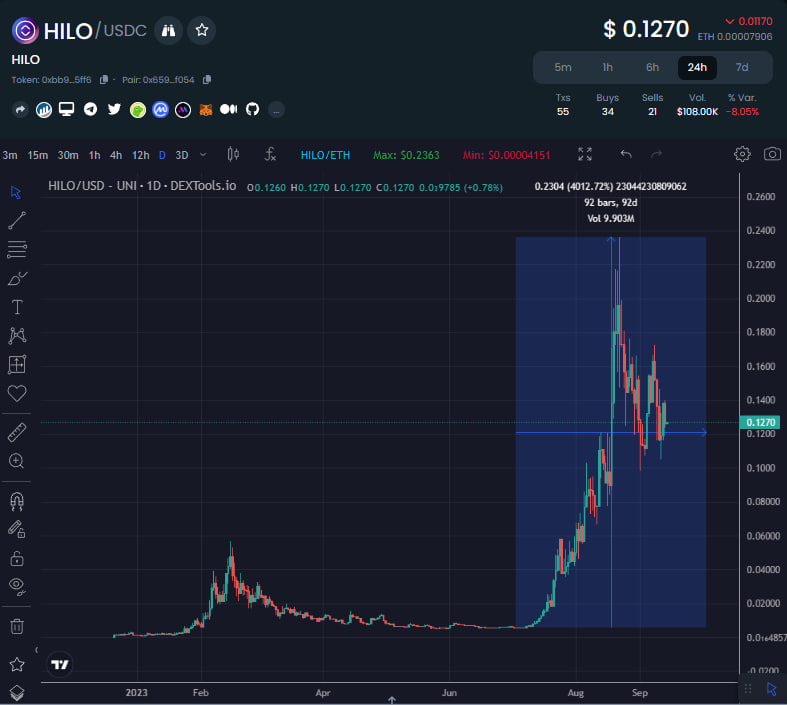Select the 24h stats tab

click(697, 67)
